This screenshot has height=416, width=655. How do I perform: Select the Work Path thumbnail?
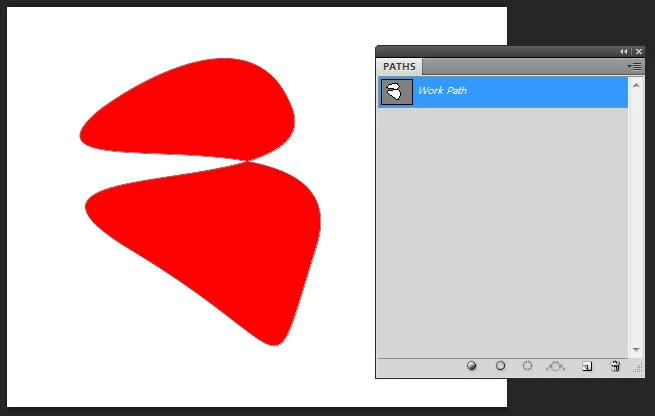[396, 92]
